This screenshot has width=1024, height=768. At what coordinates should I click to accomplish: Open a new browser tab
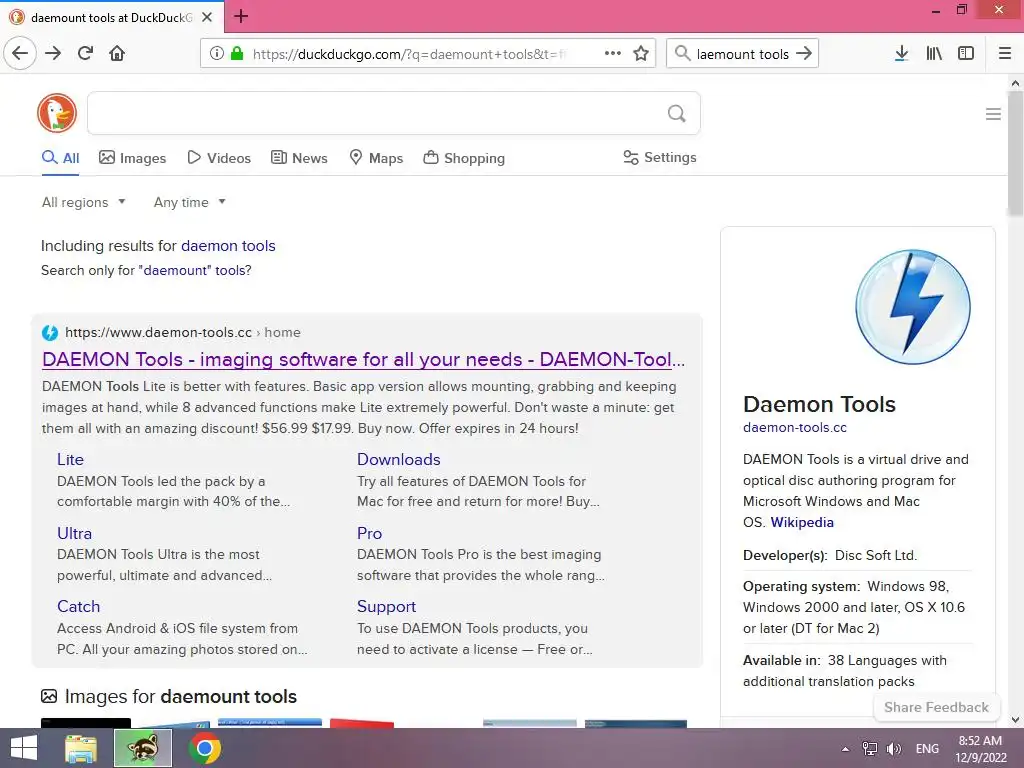click(x=241, y=16)
